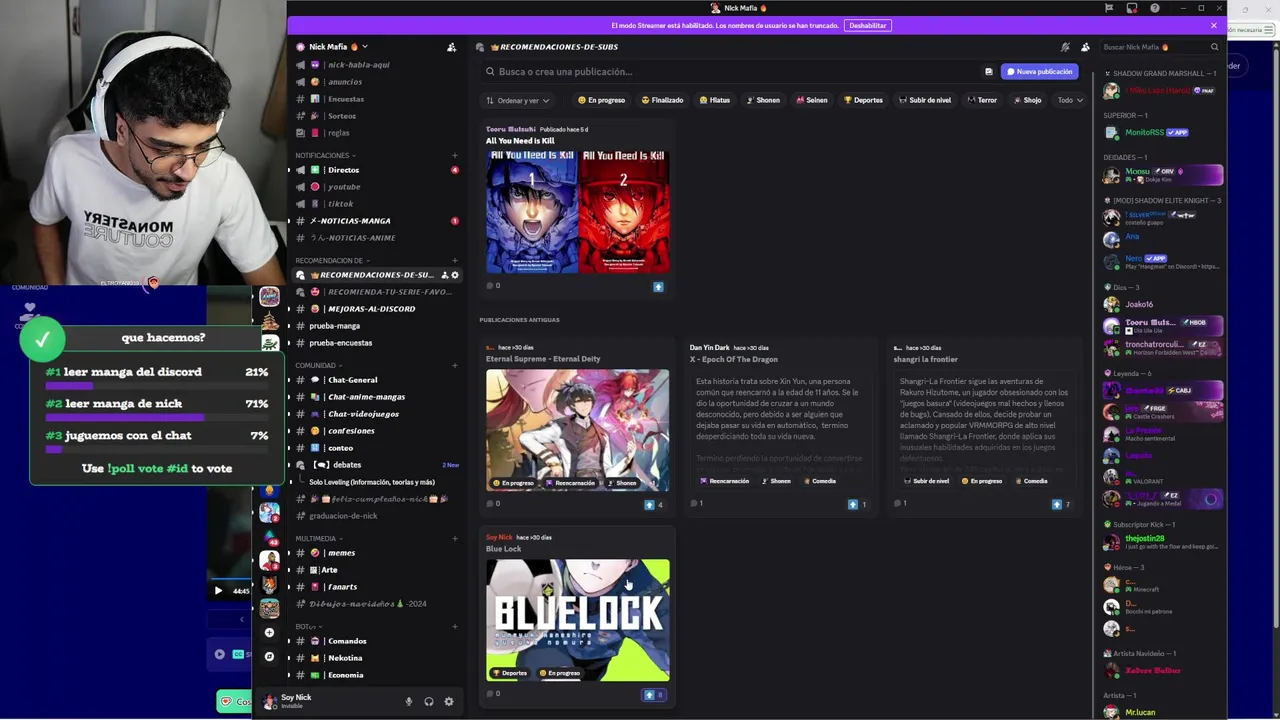Open the Solo Leveling thread under debates
Screen dimensions: 1280x720
(372, 482)
